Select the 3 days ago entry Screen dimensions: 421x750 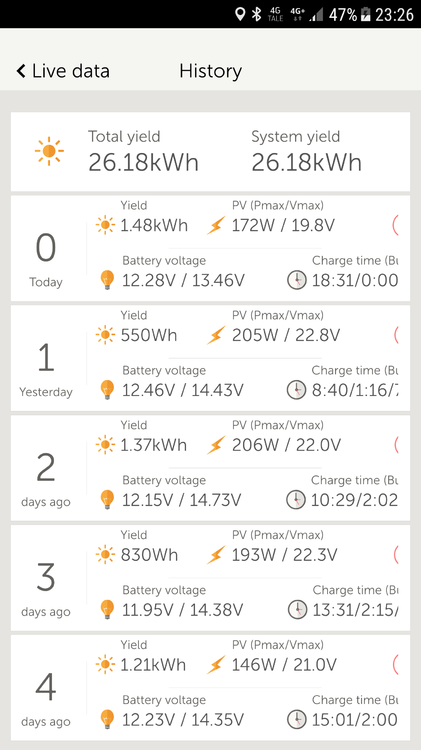coord(210,578)
